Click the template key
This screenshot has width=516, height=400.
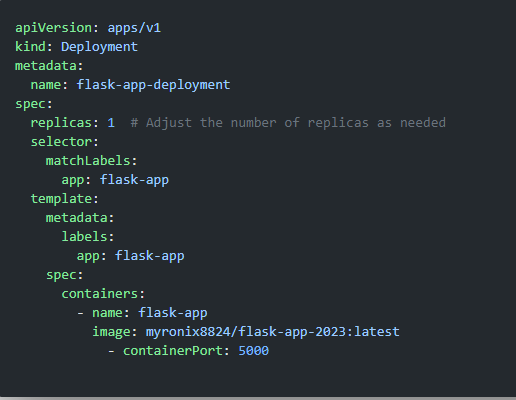point(61,199)
